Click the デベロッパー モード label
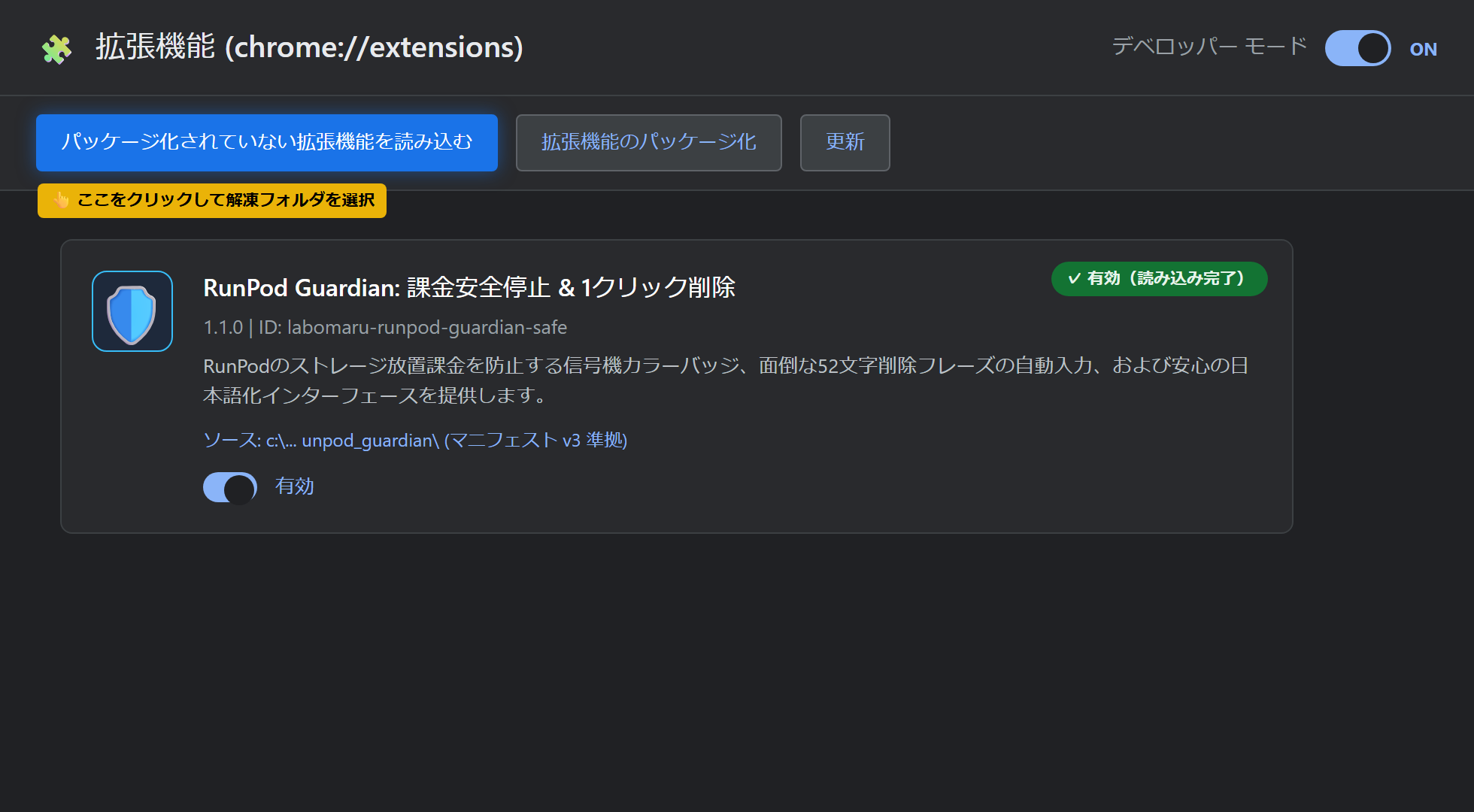This screenshot has width=1474, height=812. tap(1209, 47)
